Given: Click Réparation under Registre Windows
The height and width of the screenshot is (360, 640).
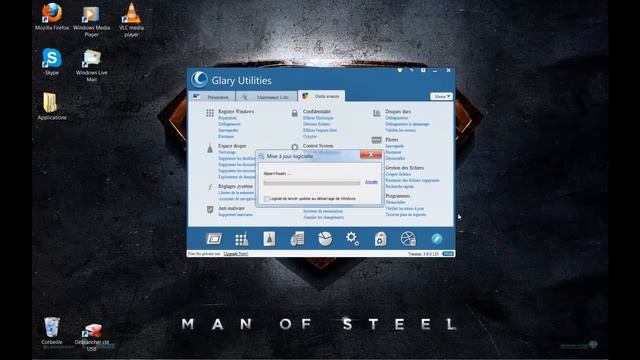Looking at the screenshot, I should [x=227, y=118].
